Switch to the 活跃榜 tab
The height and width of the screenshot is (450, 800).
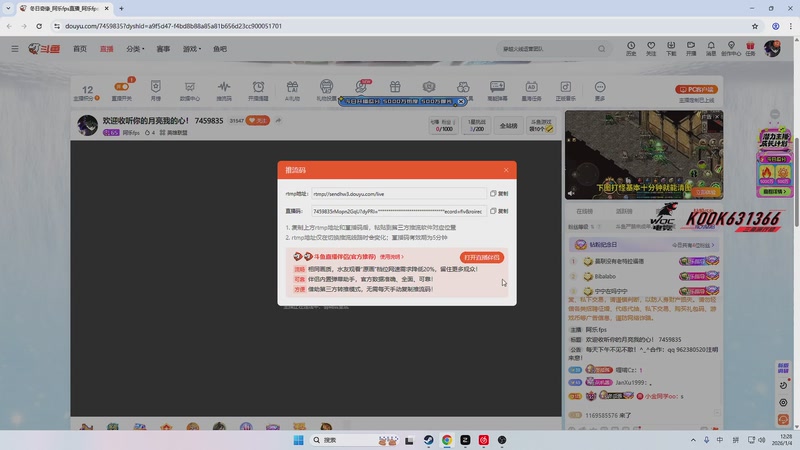[624, 211]
